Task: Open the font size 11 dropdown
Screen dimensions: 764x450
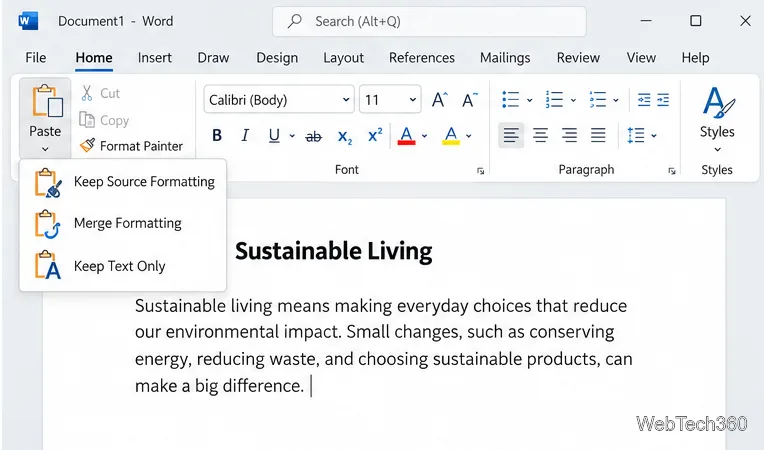Action: [x=413, y=100]
